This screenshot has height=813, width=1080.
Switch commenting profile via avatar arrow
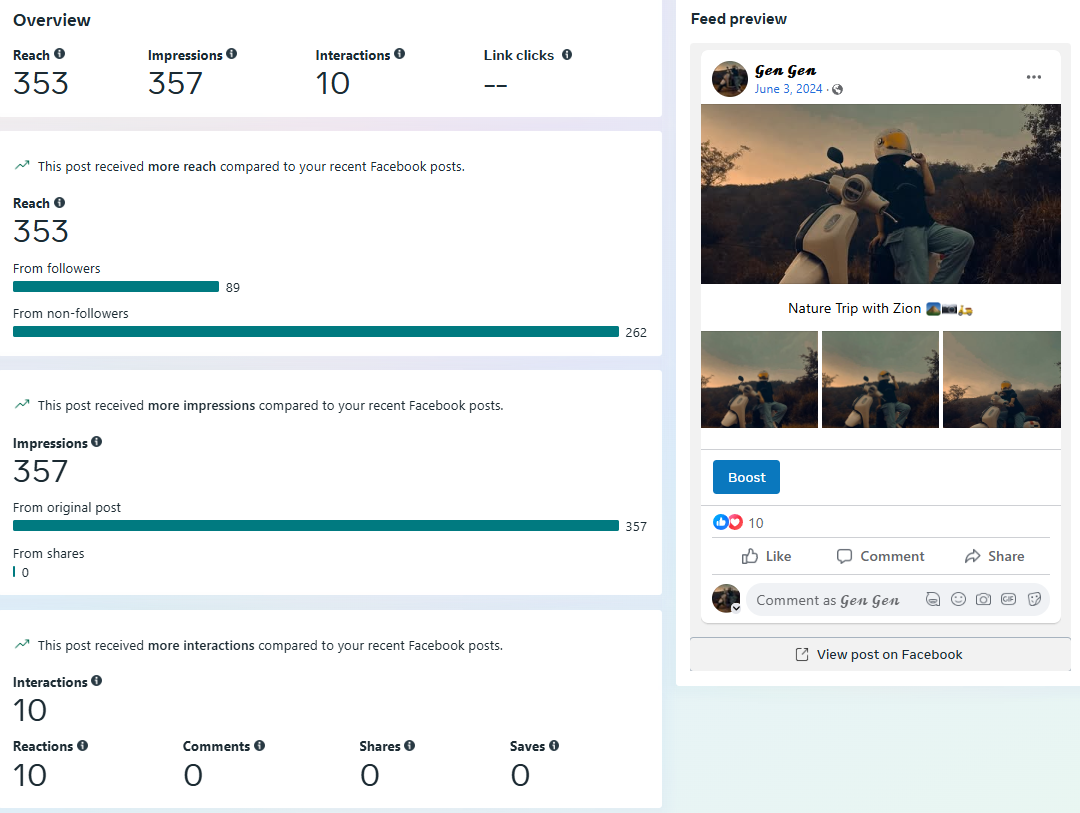[x=736, y=608]
